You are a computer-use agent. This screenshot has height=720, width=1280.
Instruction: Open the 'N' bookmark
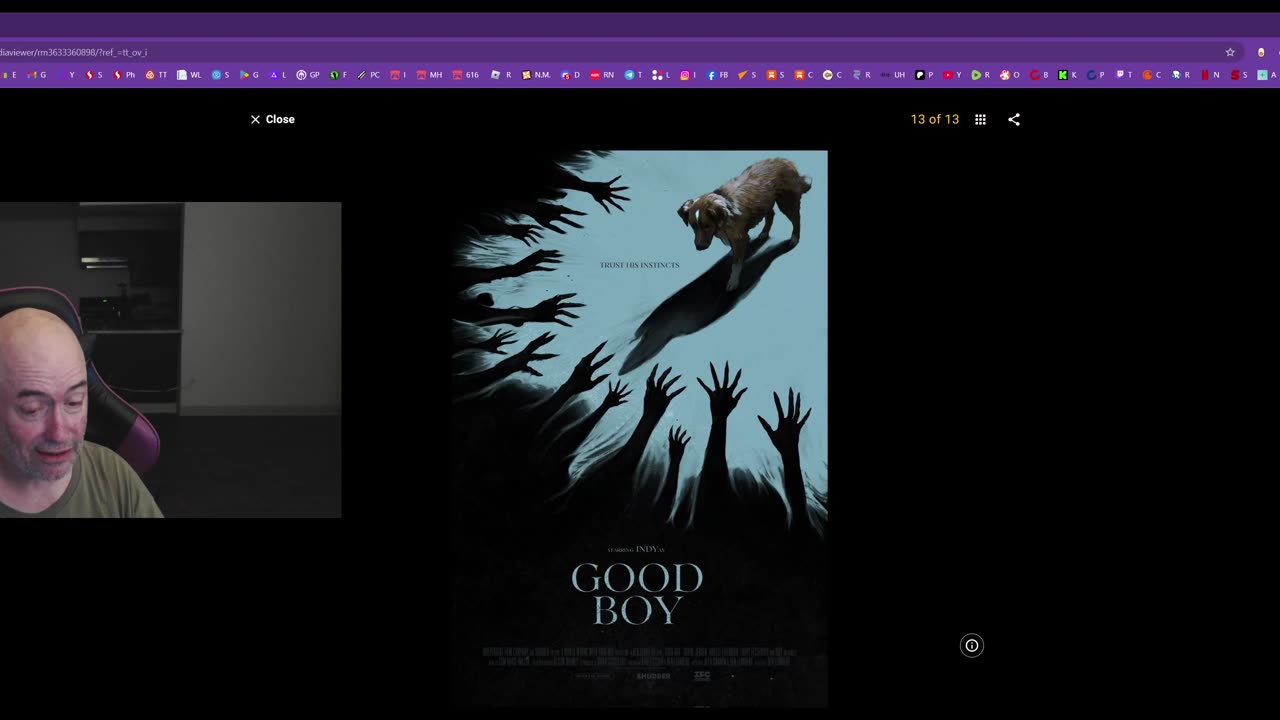pyautogui.click(x=1211, y=75)
